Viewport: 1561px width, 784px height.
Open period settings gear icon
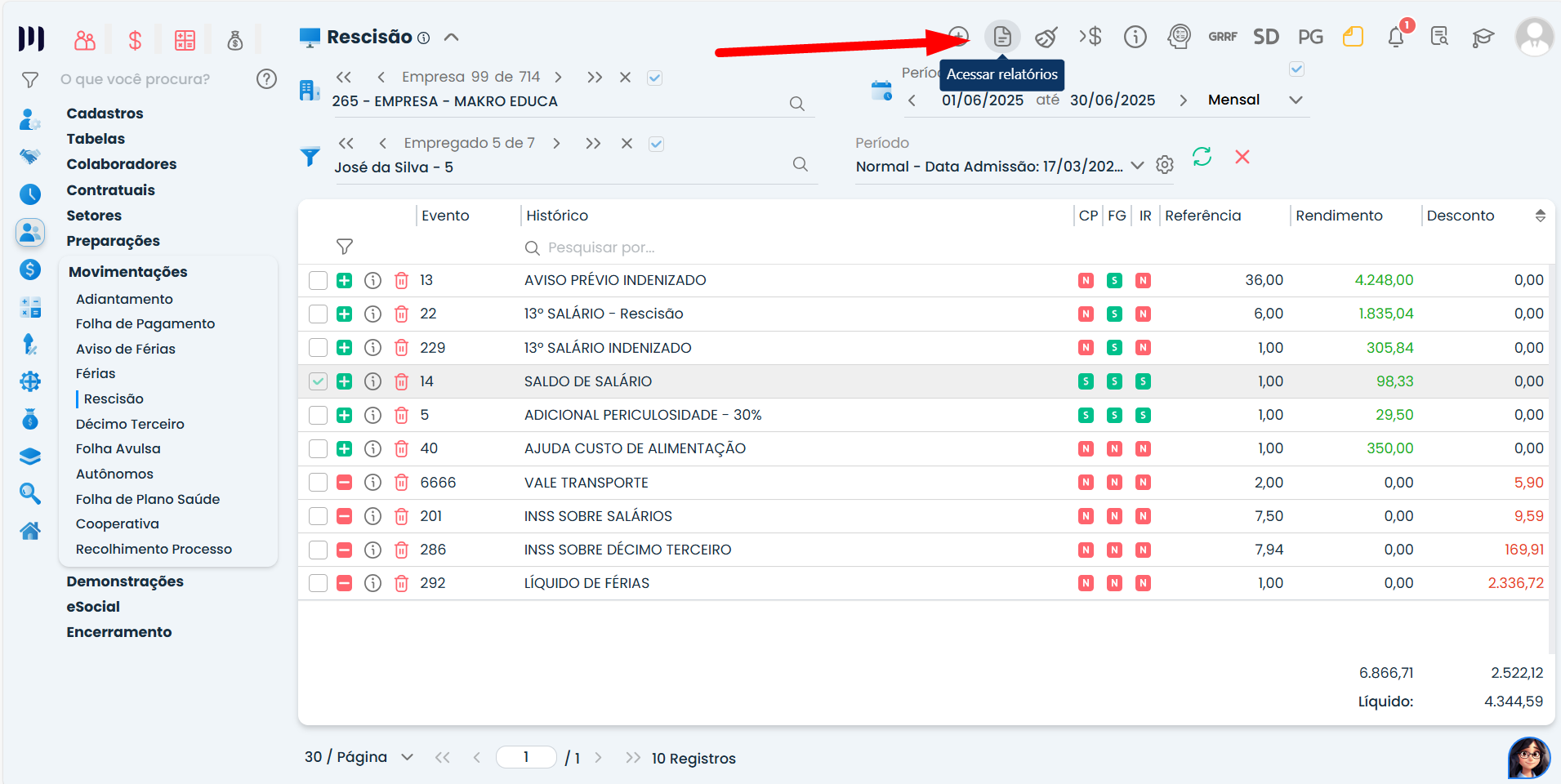pos(1165,165)
